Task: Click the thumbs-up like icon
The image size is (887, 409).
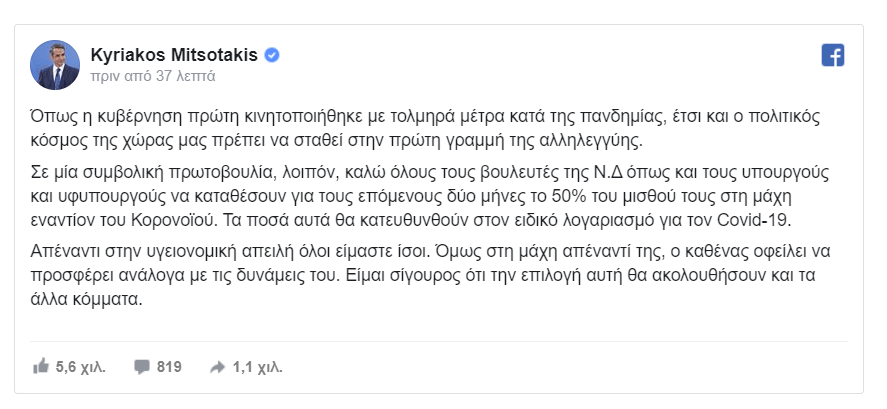Action: [x=41, y=367]
